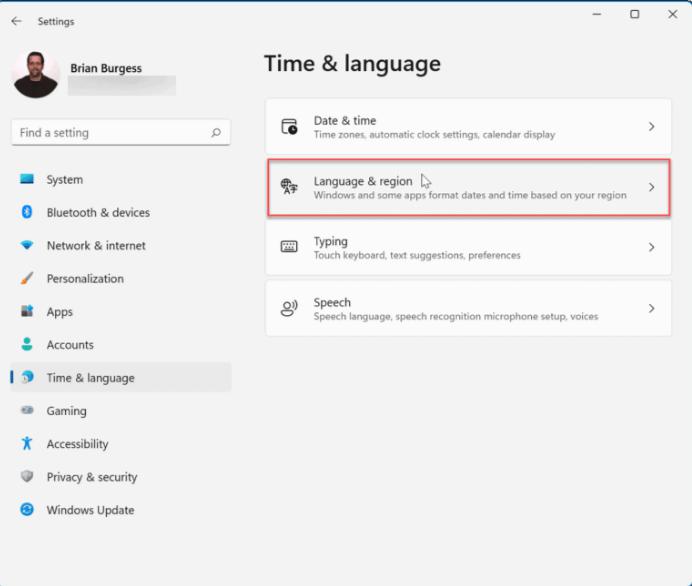The height and width of the screenshot is (586, 692).
Task: Click 'Time zones, automatic clock settings' description
Action: click(434, 135)
